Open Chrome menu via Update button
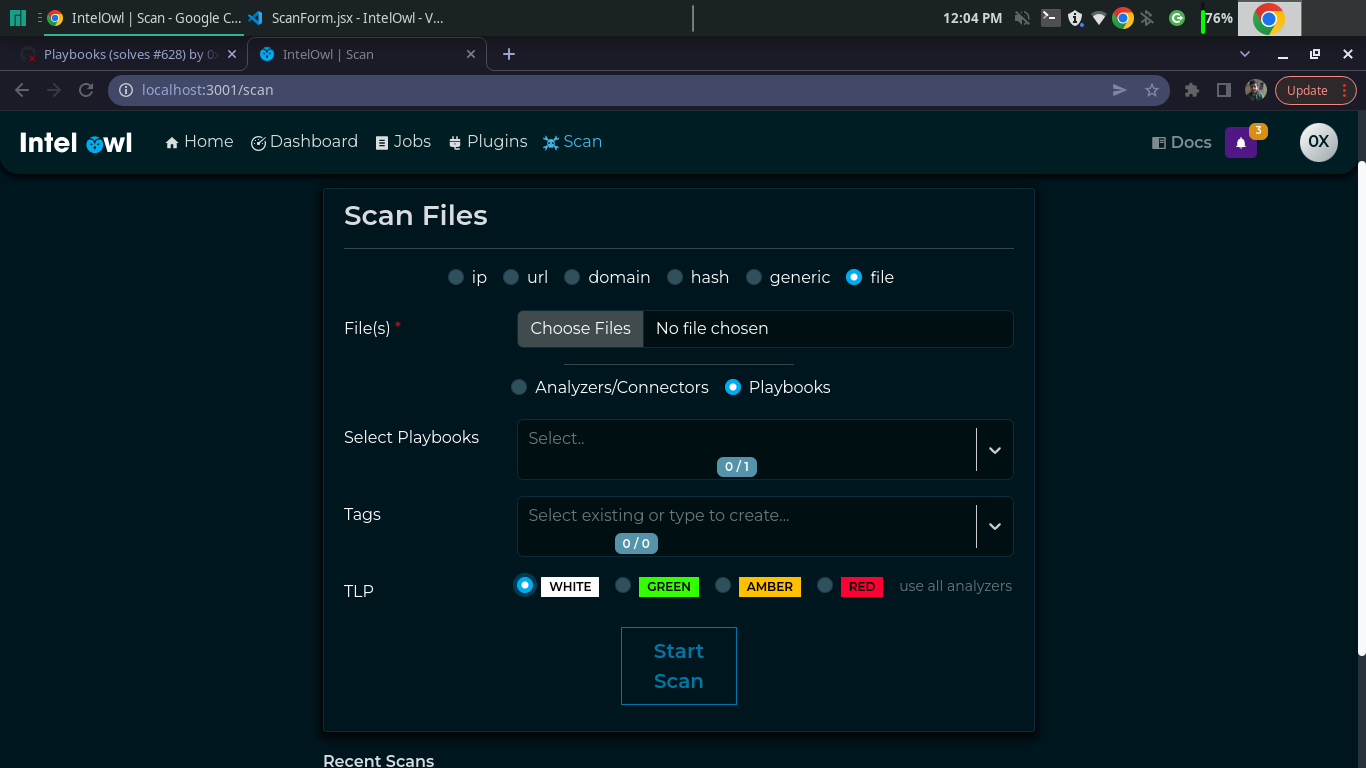1366x768 pixels. 1315,90
